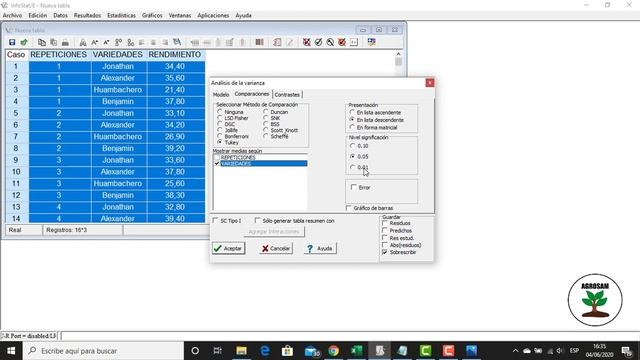Save the table with the floppy disk icon
The image size is (640, 360).
tap(12, 42)
